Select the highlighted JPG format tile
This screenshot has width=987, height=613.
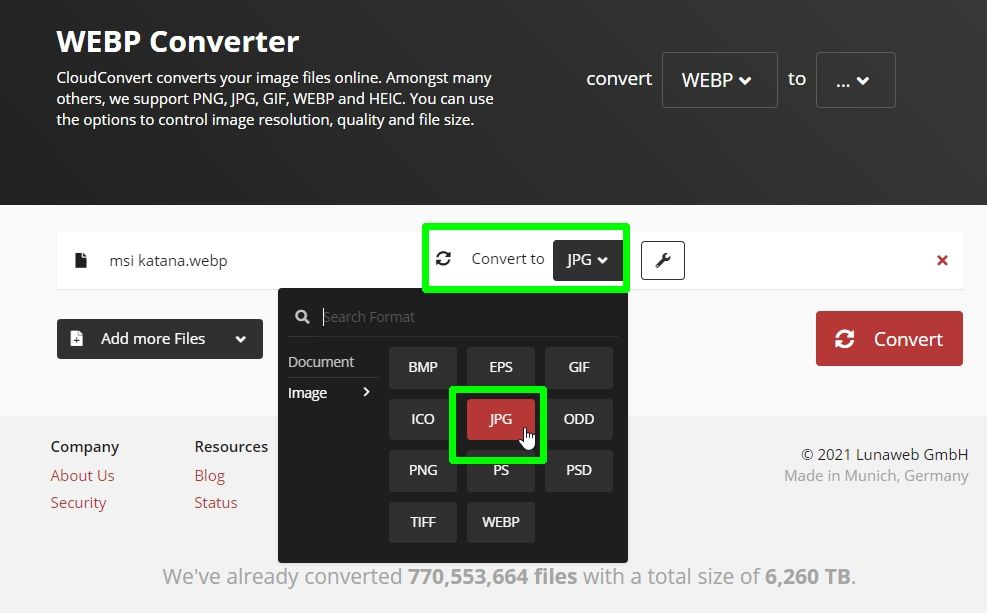click(x=500, y=419)
